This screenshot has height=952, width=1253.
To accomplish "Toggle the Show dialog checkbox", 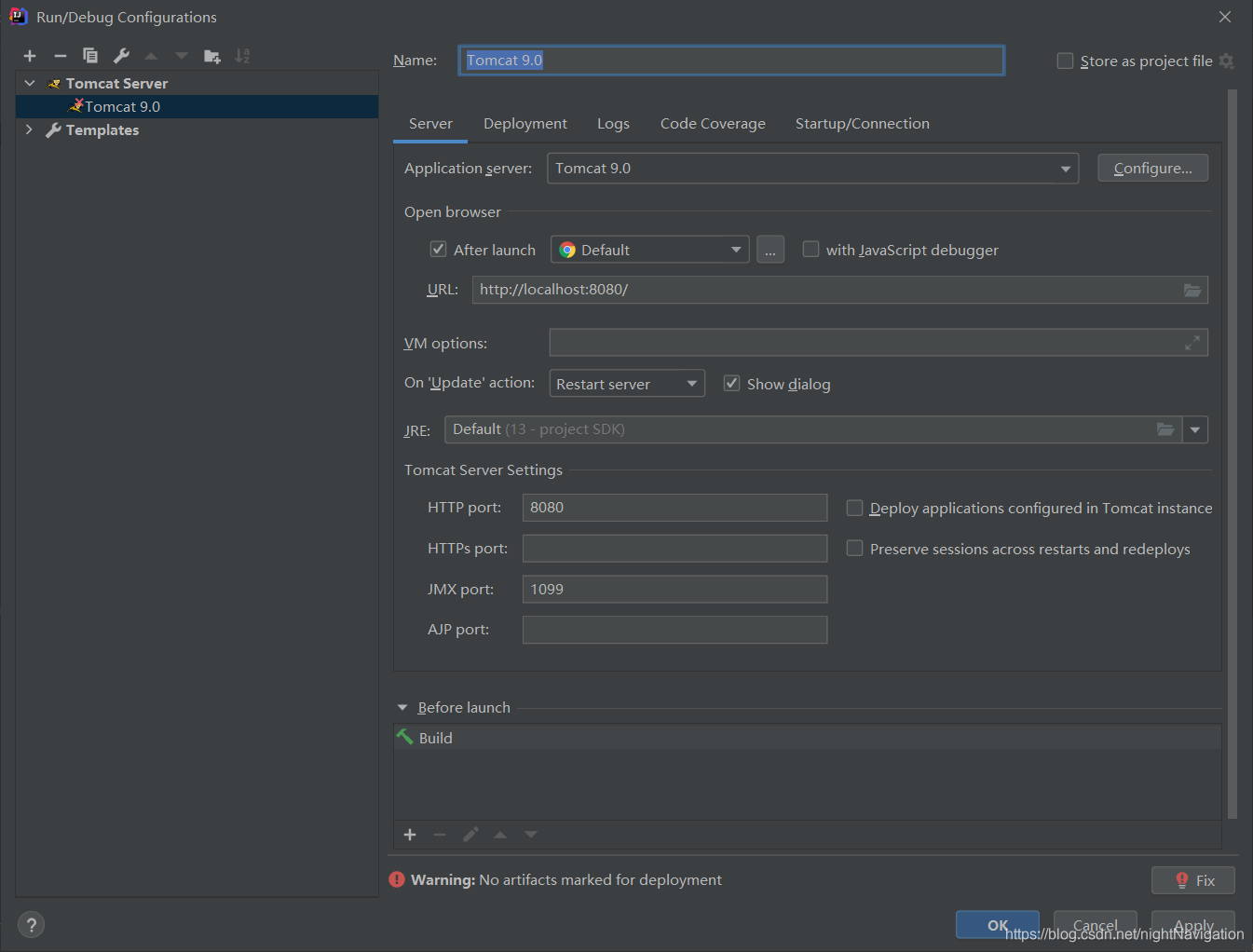I will coord(731,384).
